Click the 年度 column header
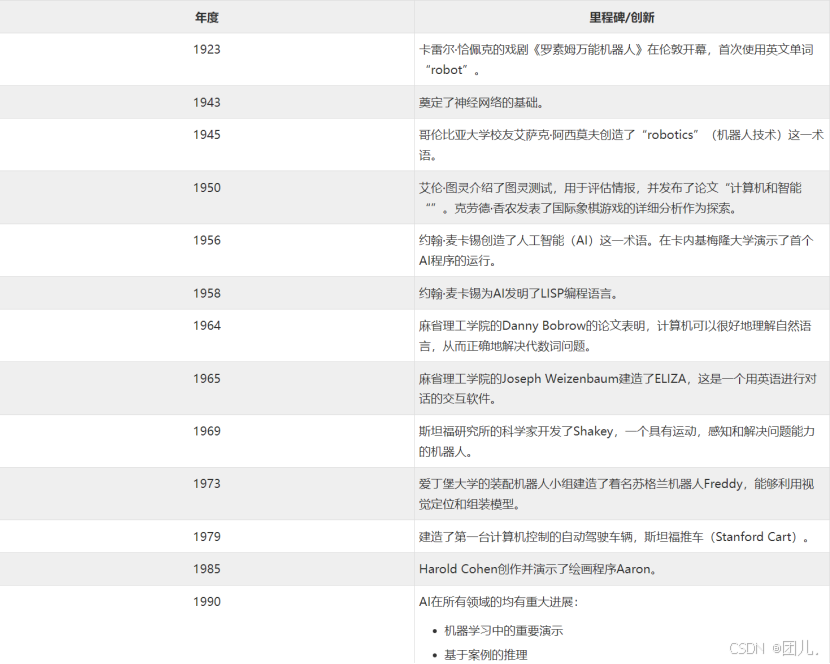830x664 pixels. tap(206, 17)
